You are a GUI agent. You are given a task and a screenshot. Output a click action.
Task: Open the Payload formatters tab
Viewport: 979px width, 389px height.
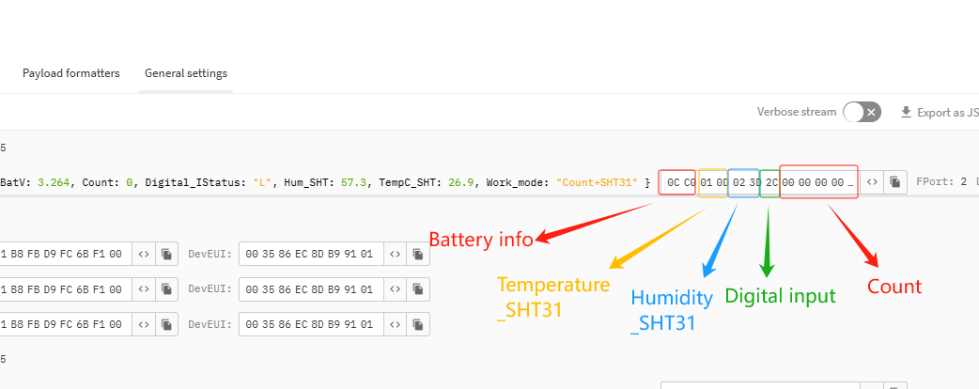pos(71,73)
